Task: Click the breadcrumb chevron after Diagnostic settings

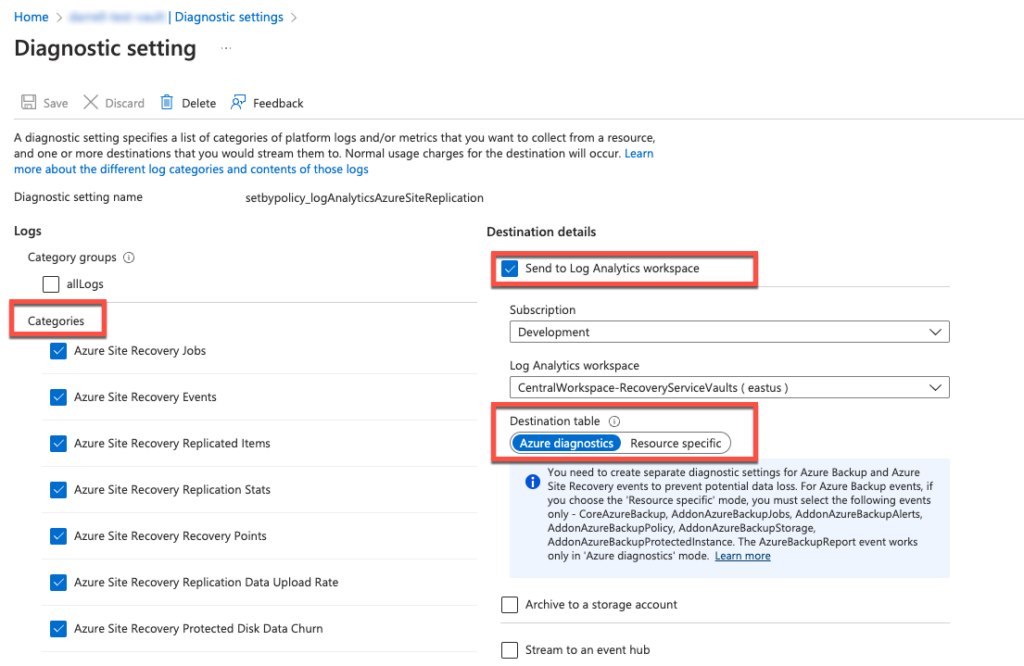Action: (x=293, y=16)
